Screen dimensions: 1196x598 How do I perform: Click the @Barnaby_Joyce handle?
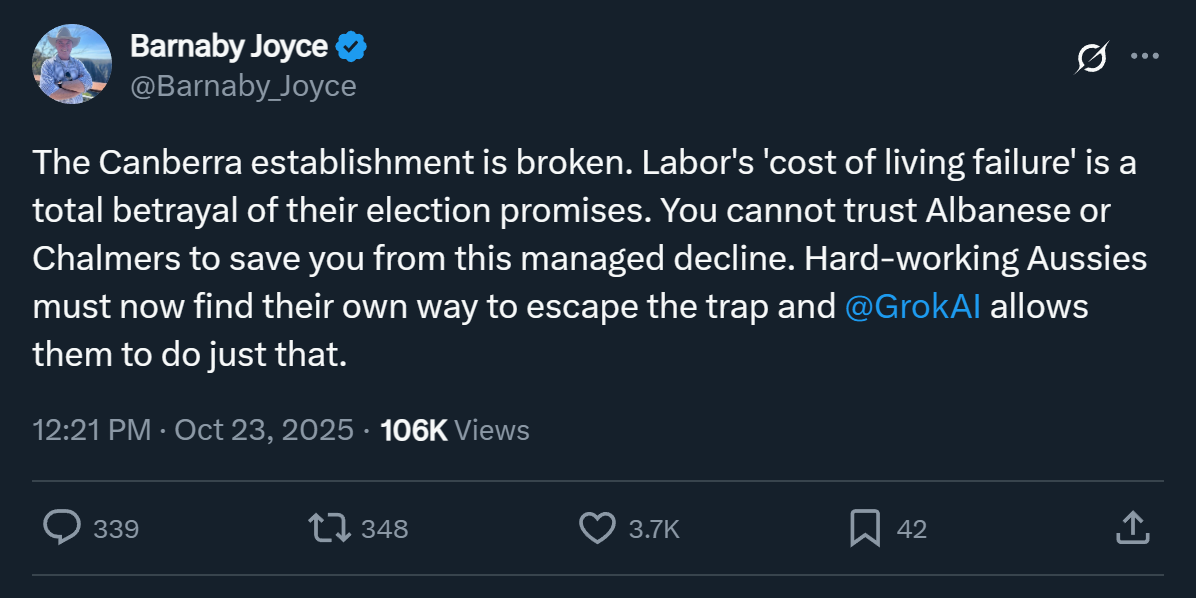243,86
